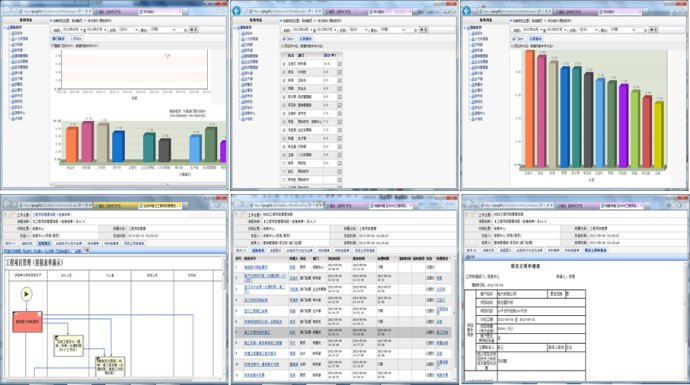Select the highlighted flow diagram tab in flowchart window
This screenshot has width=690, height=385.
click(44, 243)
